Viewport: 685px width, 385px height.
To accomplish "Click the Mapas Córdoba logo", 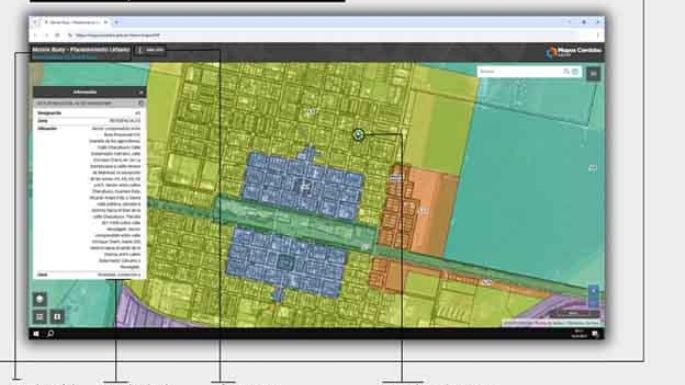I will tap(574, 52).
